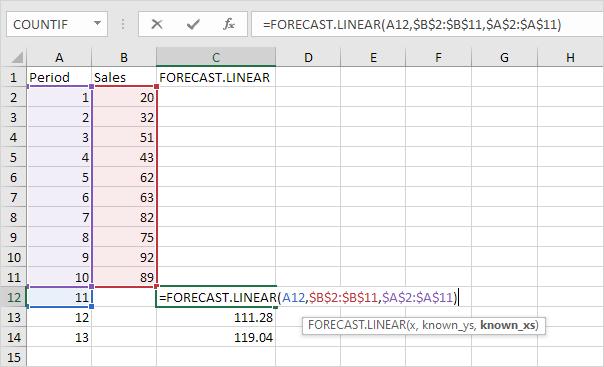The width and height of the screenshot is (604, 367).
Task: Click Sales cell with value 20
Action: pos(124,97)
